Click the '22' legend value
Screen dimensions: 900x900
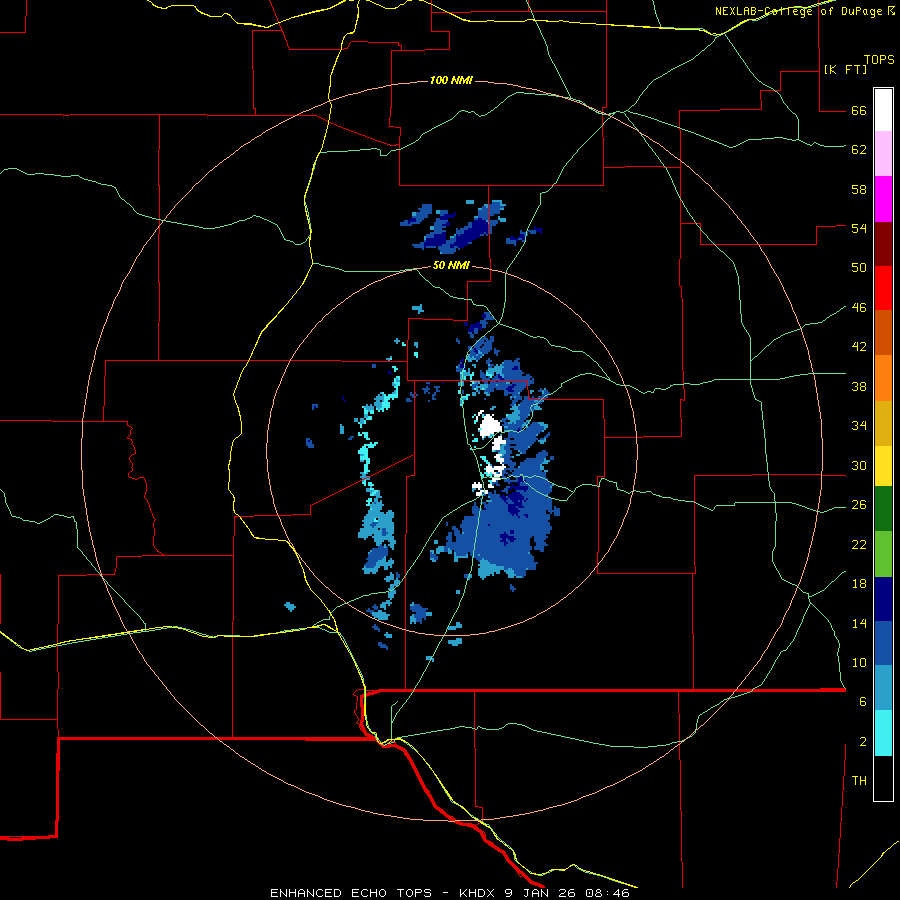(x=859, y=544)
